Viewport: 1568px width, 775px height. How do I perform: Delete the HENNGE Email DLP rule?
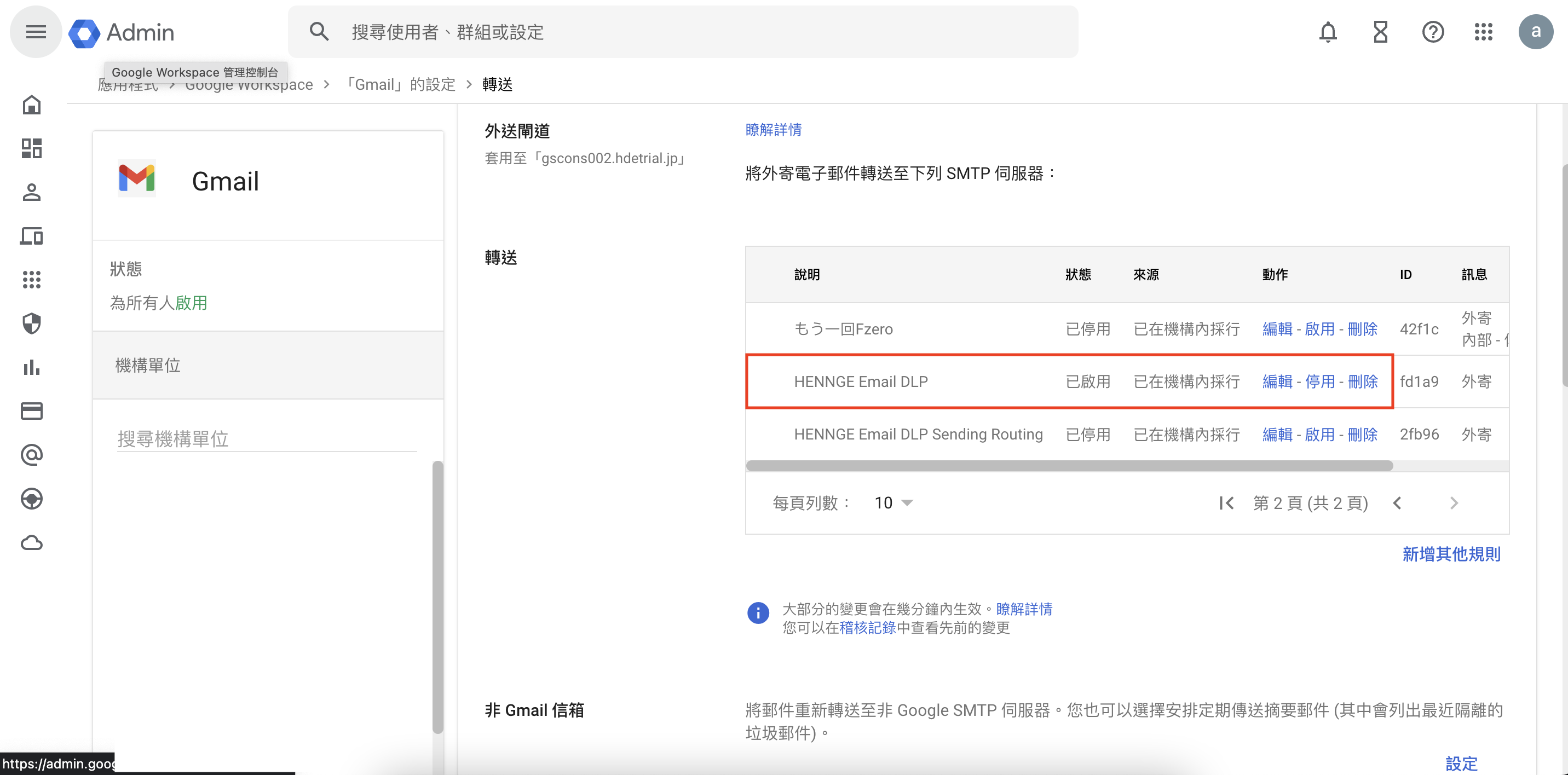(1362, 382)
